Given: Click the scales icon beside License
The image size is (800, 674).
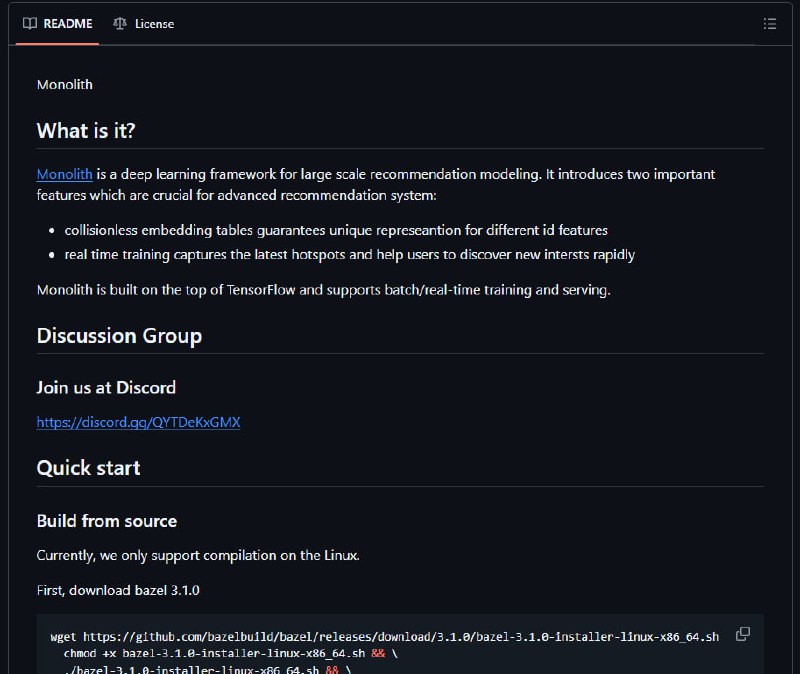Looking at the screenshot, I should tap(119, 24).
